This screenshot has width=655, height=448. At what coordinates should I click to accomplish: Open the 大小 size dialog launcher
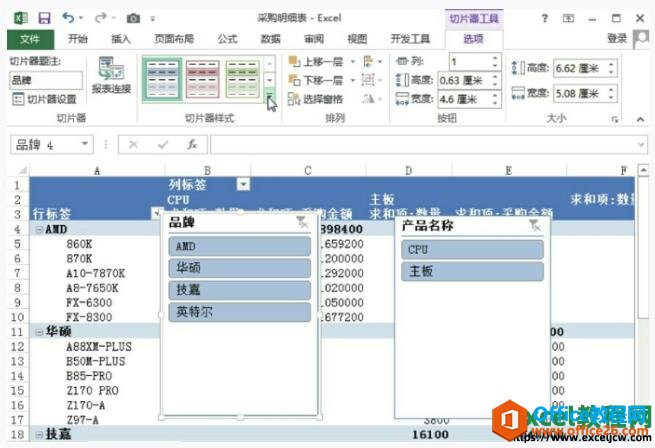point(614,120)
